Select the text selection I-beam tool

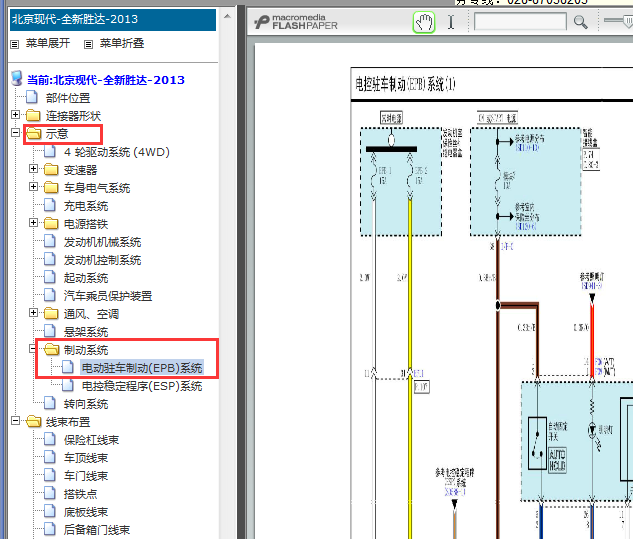coord(451,22)
